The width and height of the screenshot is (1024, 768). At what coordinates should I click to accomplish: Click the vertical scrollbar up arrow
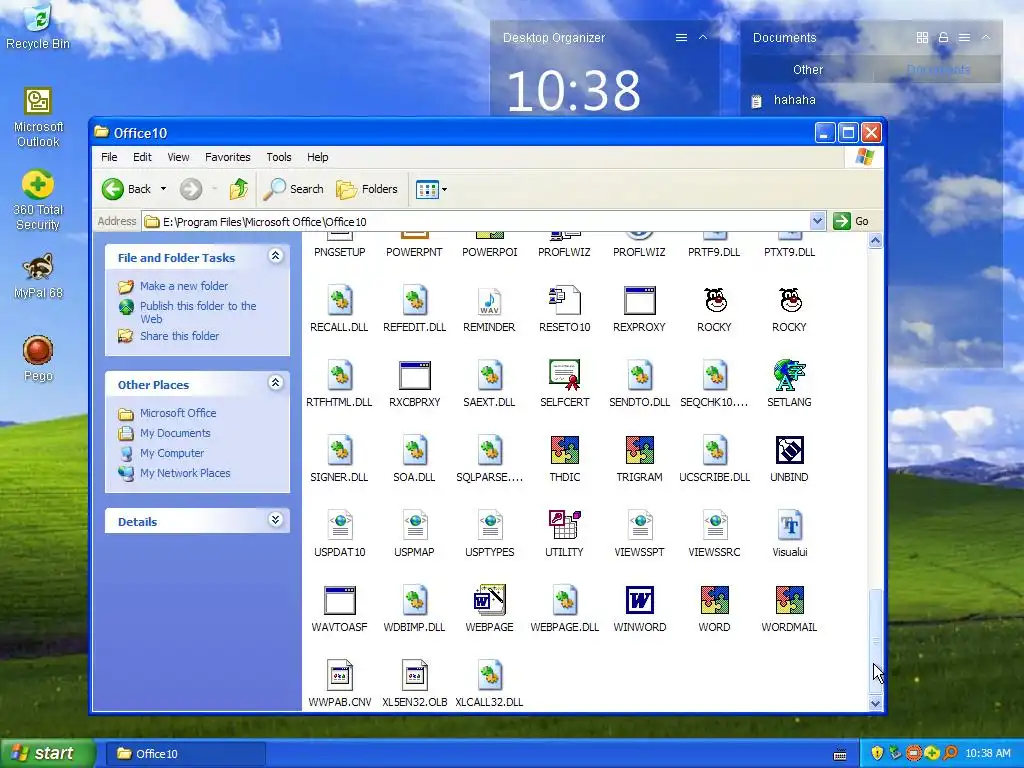(875, 240)
